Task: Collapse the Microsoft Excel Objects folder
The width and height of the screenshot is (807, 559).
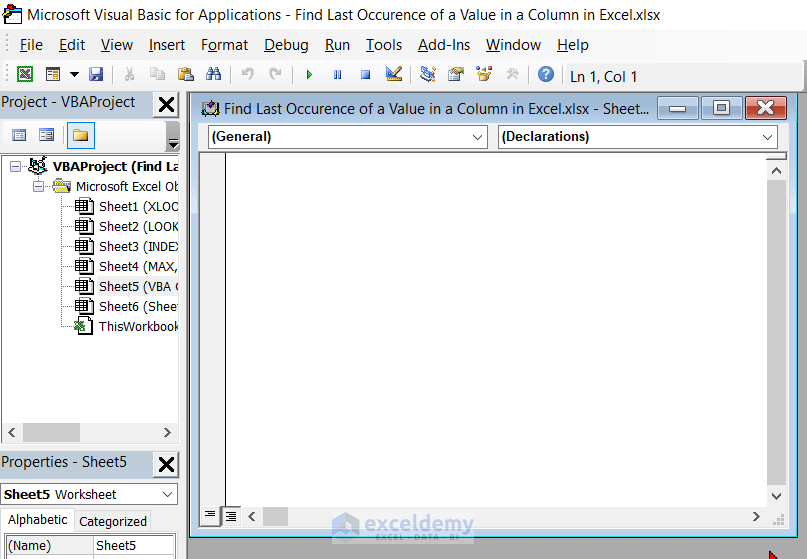Action: pos(39,186)
